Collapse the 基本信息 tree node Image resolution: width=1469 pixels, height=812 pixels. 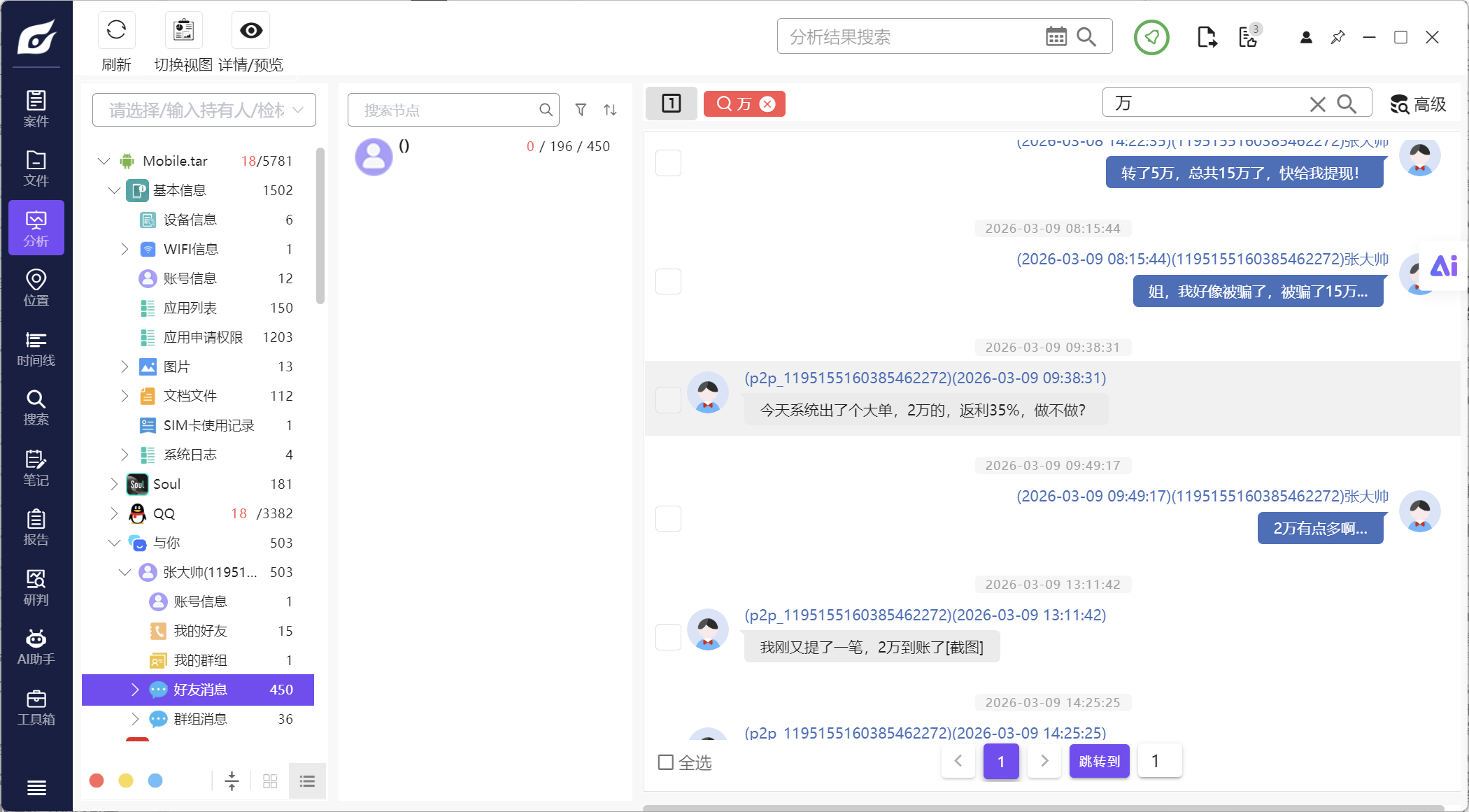coord(114,190)
